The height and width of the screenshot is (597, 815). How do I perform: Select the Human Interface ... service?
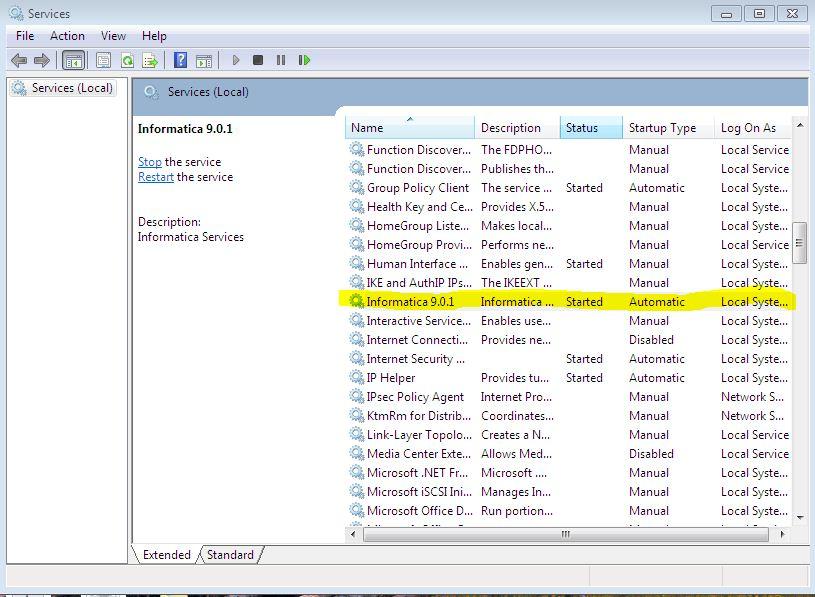click(x=417, y=263)
